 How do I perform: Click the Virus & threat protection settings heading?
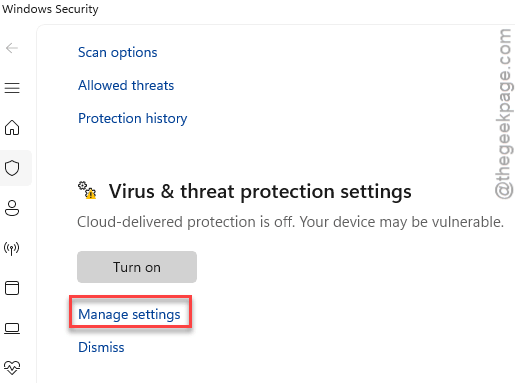pos(260,192)
